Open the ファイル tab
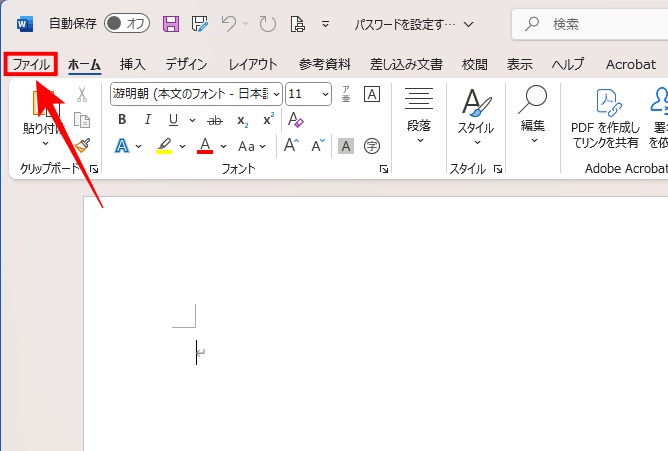This screenshot has width=668, height=451. [31, 64]
